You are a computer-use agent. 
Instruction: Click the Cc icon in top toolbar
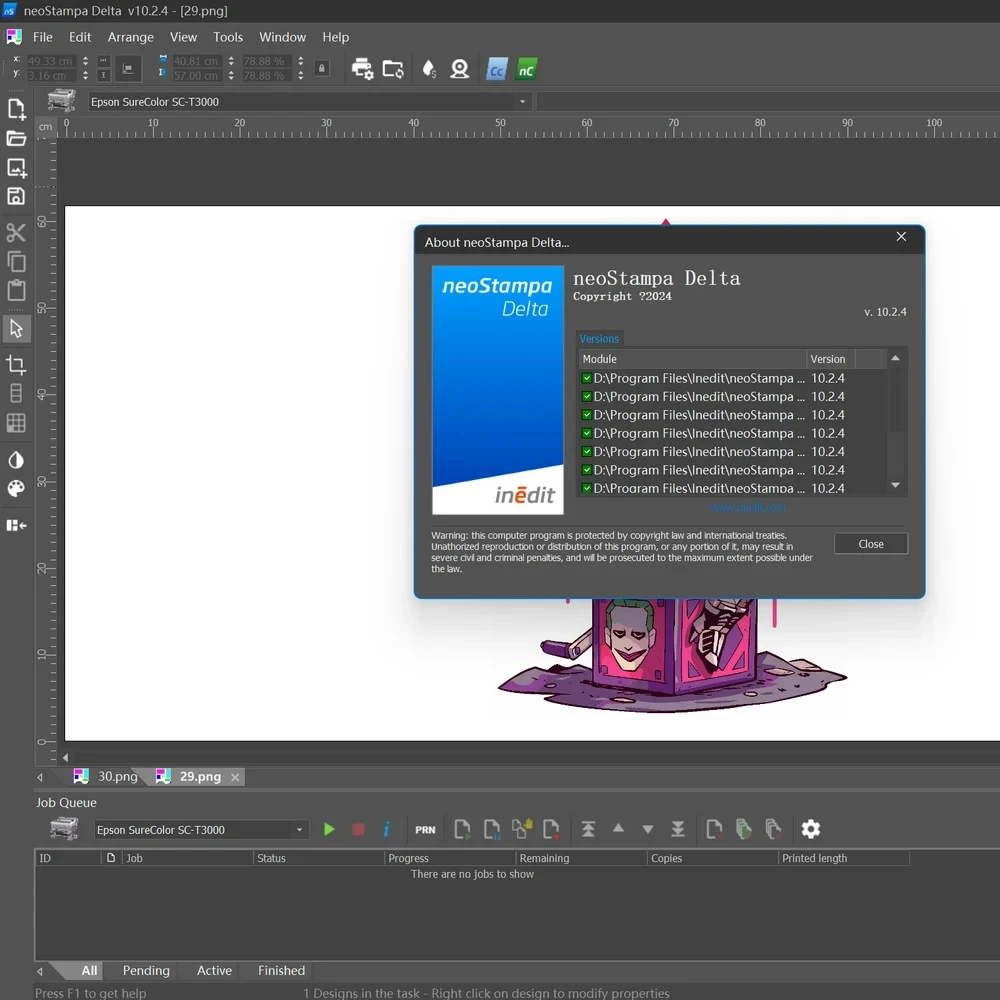(x=496, y=69)
